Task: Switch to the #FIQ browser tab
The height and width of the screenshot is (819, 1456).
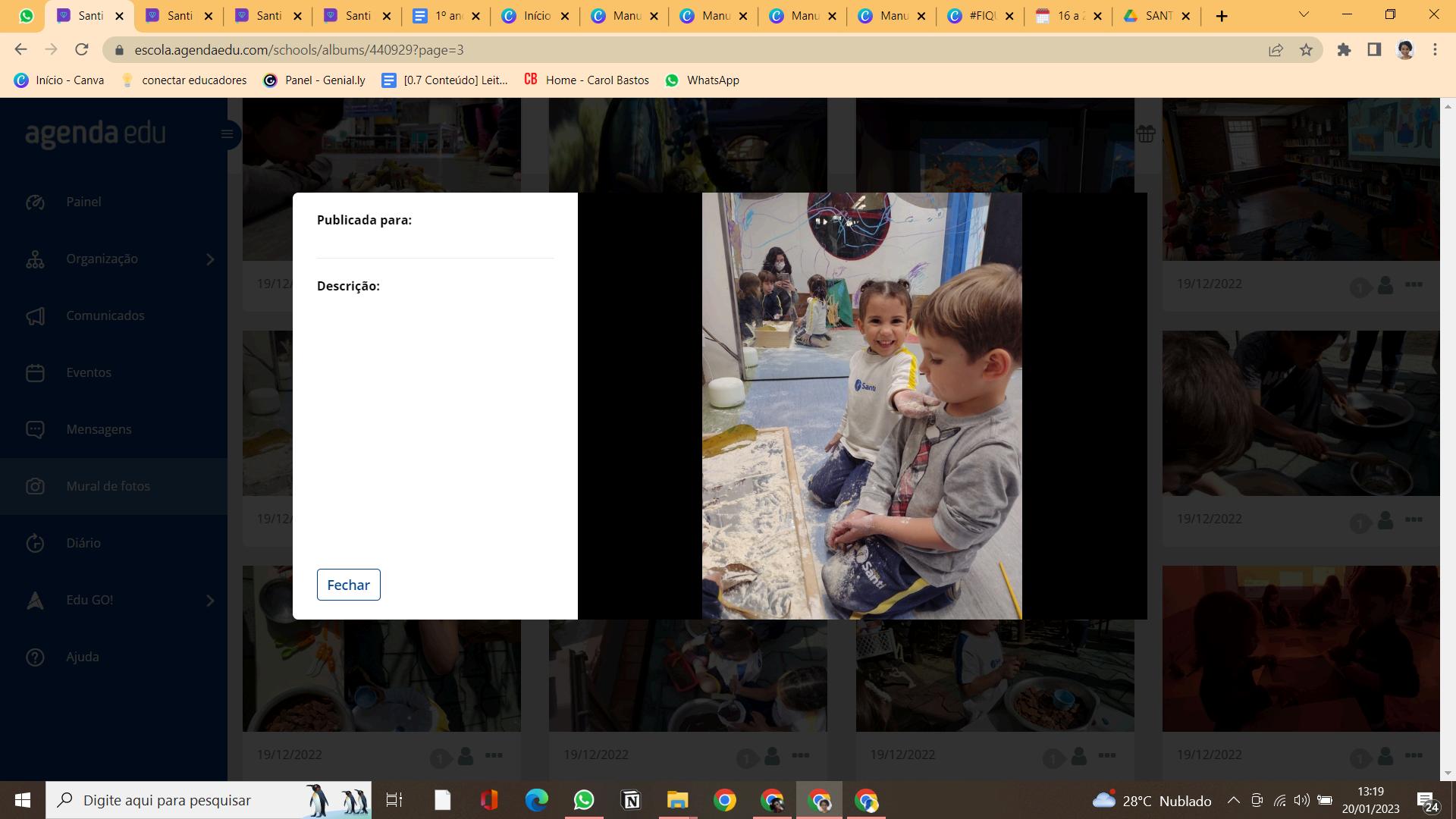Action: (x=981, y=16)
